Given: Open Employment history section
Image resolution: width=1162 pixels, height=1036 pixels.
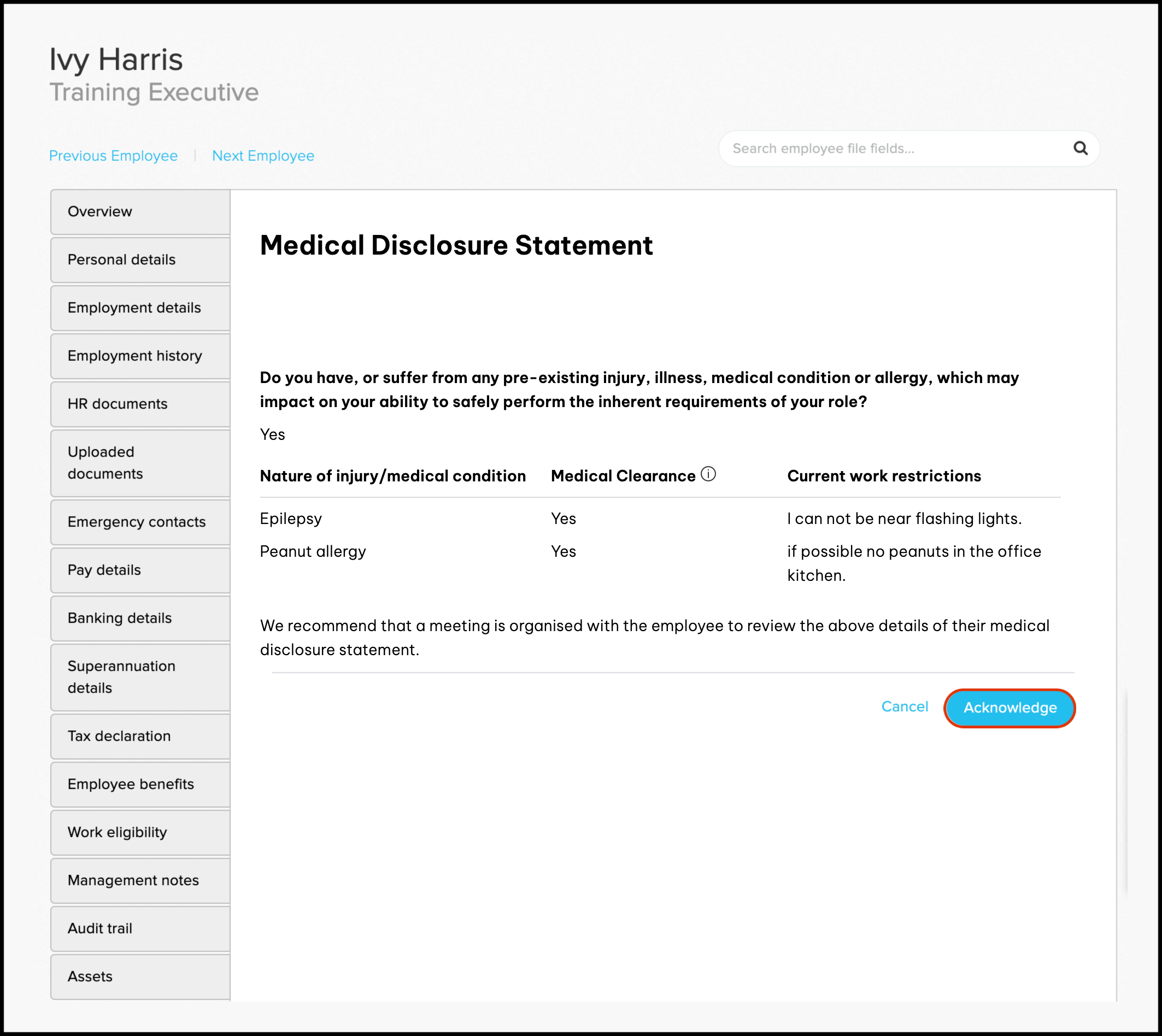Looking at the screenshot, I should (x=140, y=356).
